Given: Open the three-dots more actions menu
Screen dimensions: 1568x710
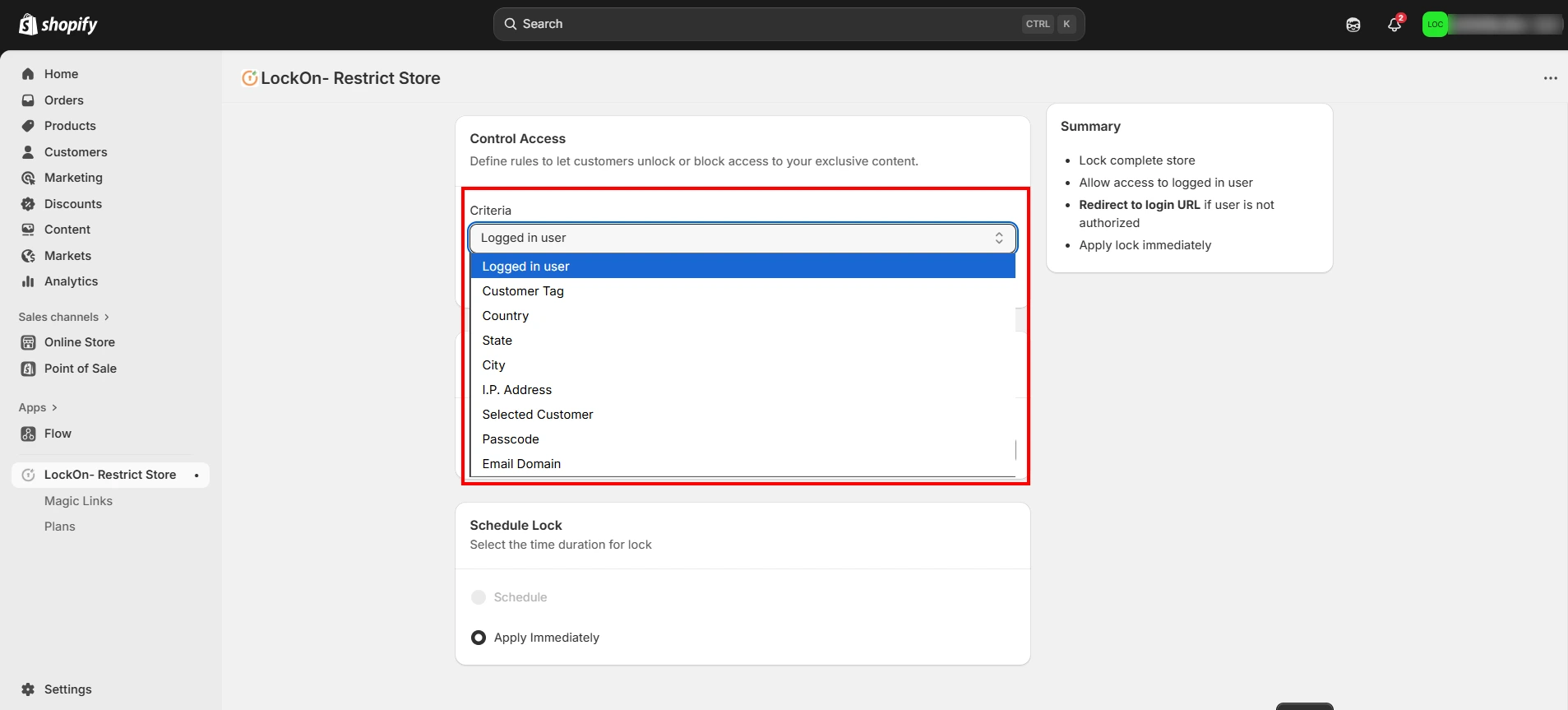Looking at the screenshot, I should pyautogui.click(x=1550, y=78).
